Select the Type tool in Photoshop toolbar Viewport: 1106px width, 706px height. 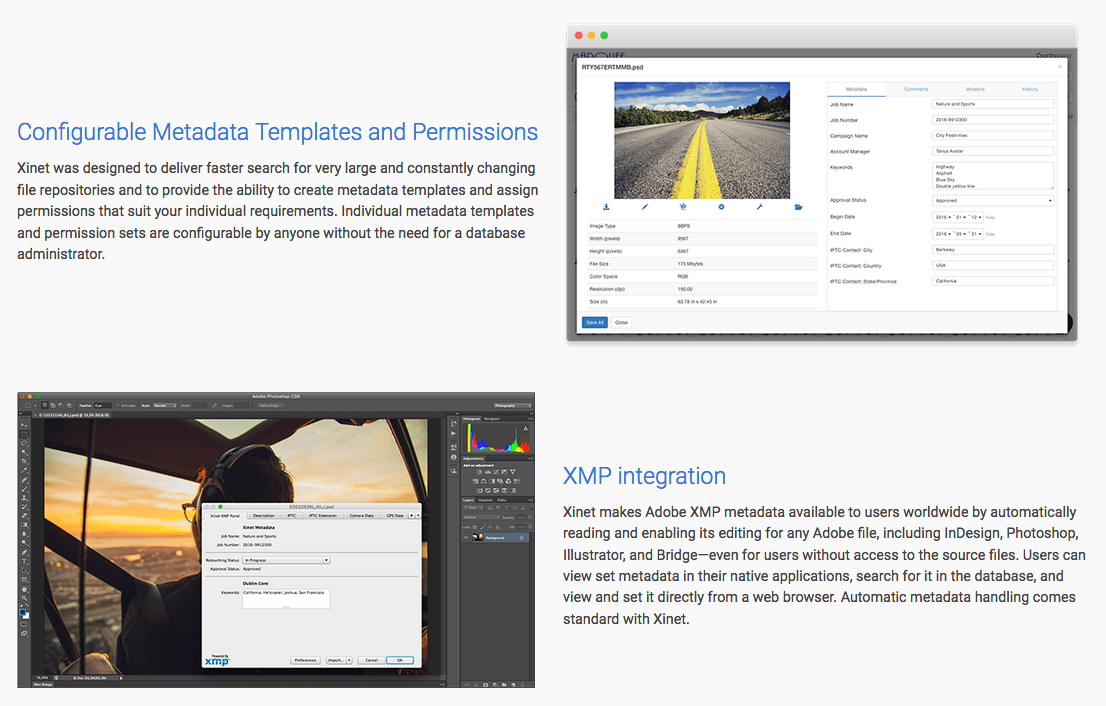24,561
